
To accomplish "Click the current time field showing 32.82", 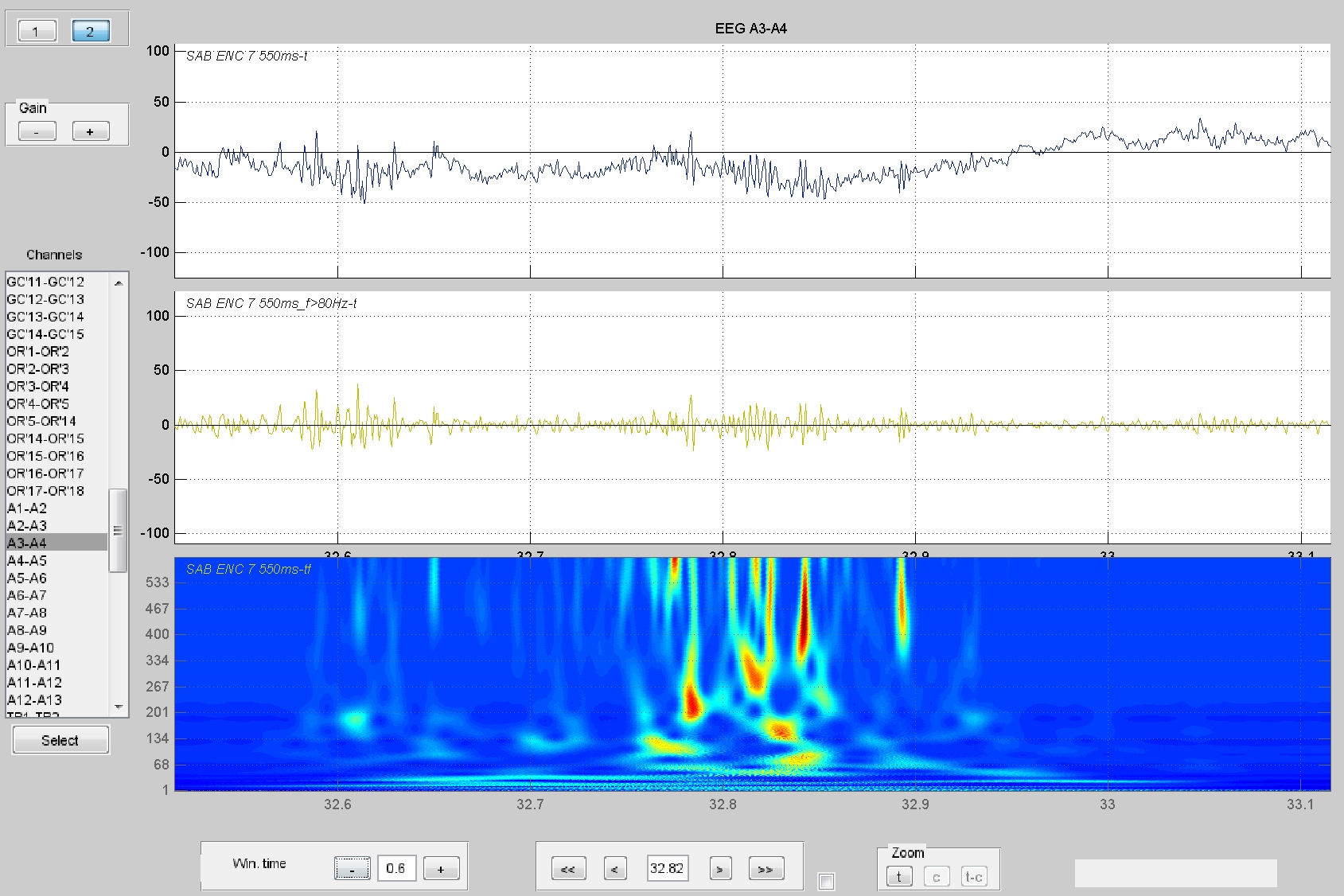I will [668, 868].
